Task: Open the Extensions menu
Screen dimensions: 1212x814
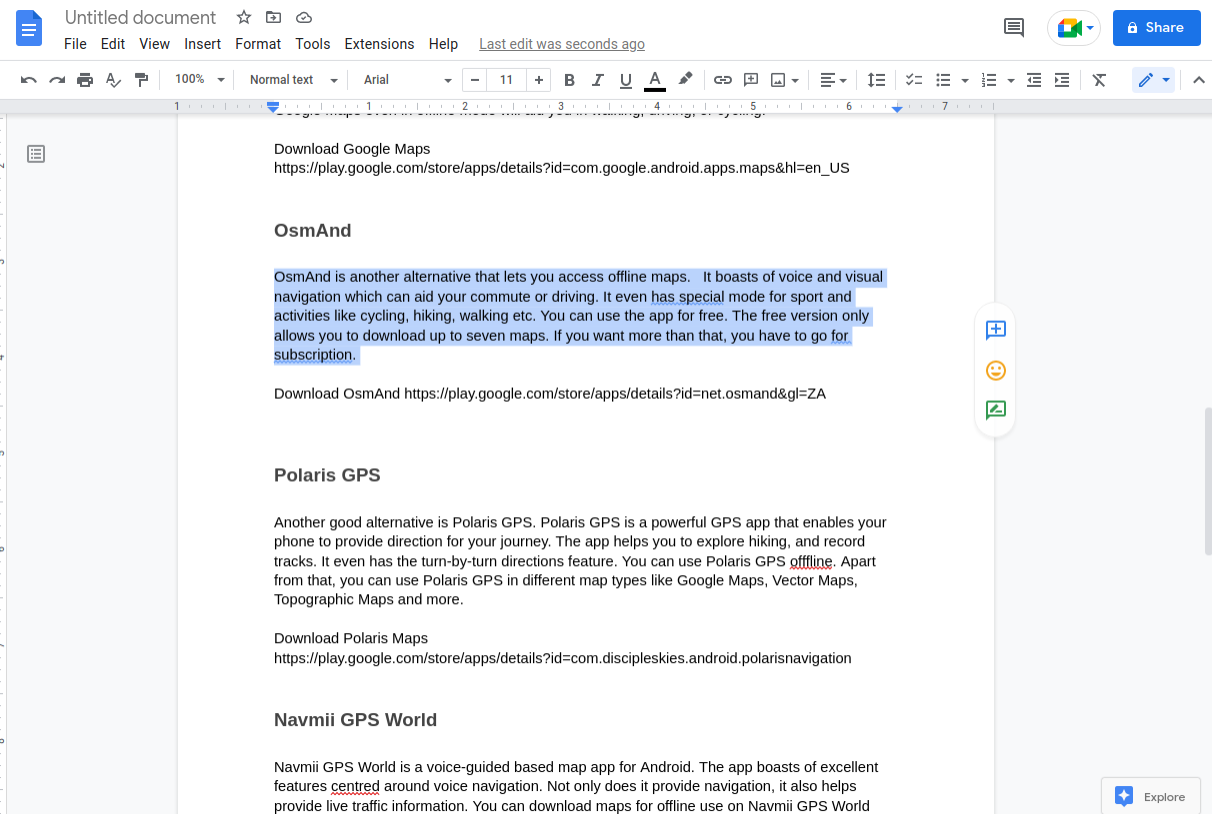Action: point(379,44)
